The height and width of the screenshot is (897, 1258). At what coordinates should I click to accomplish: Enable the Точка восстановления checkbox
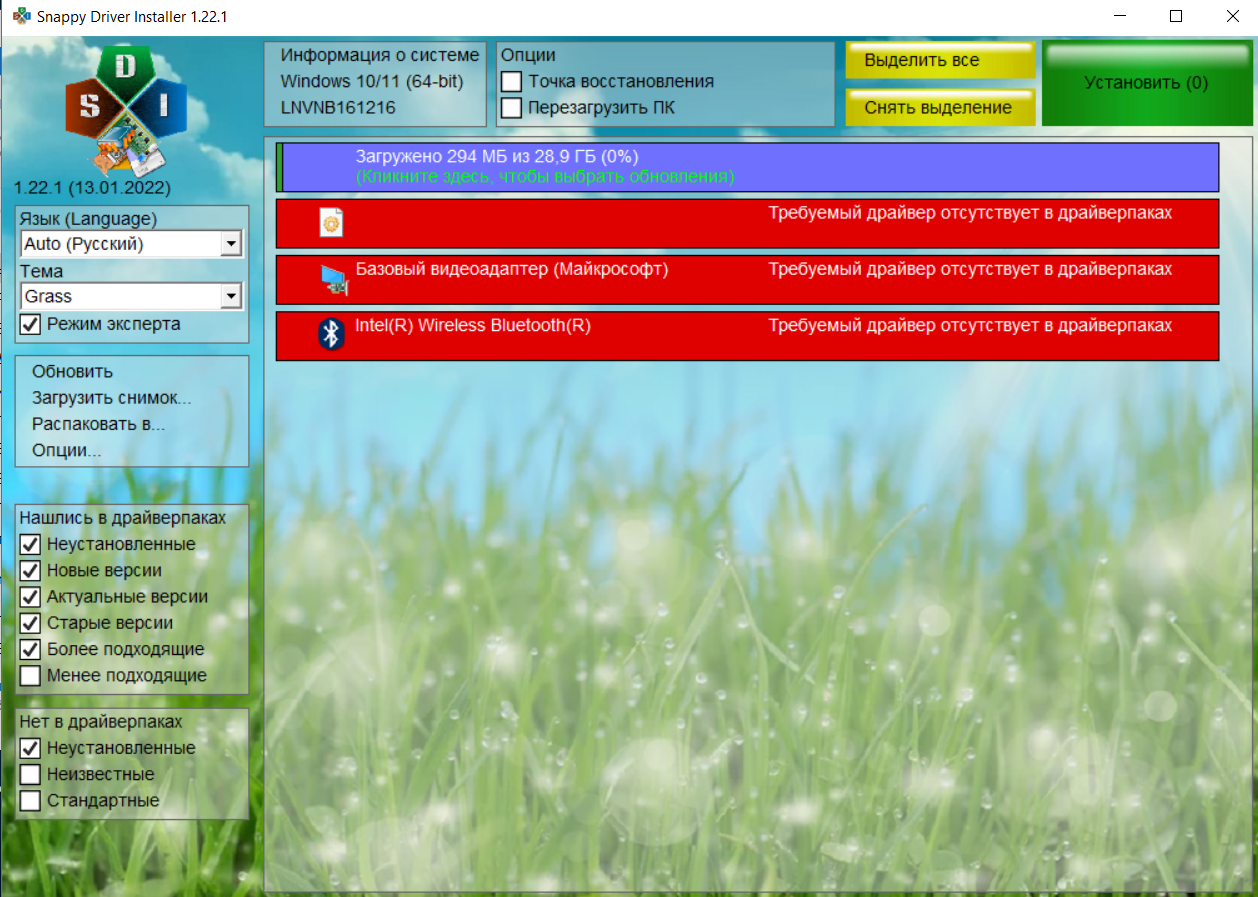(512, 82)
